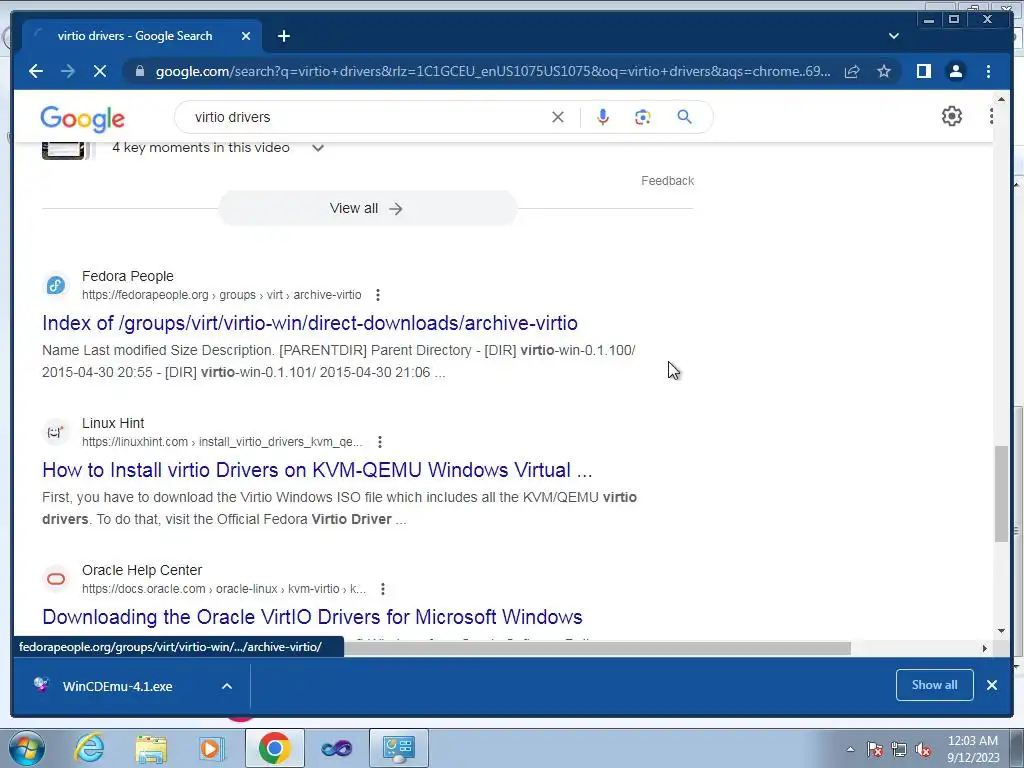Bookmark this page with the star icon
This screenshot has width=1024, height=768.
pyautogui.click(x=884, y=71)
